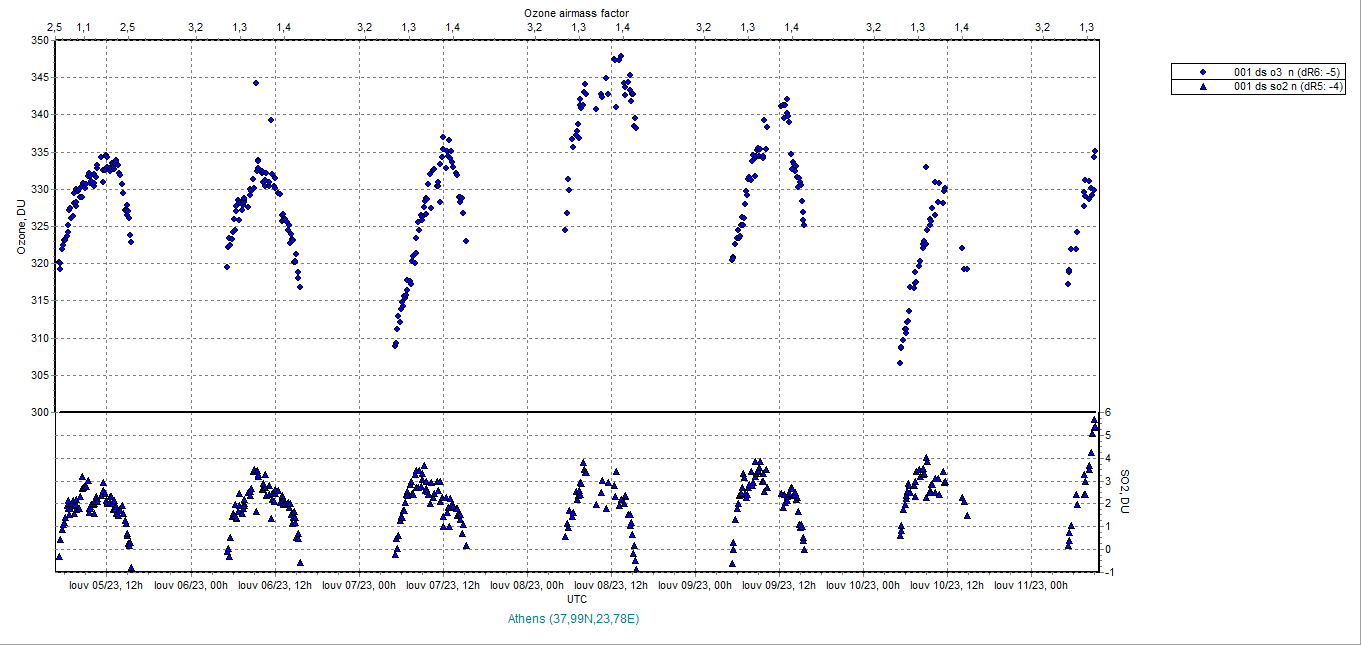
Task: Click the 'Ozone airmass factor' axis title
Action: coord(577,12)
